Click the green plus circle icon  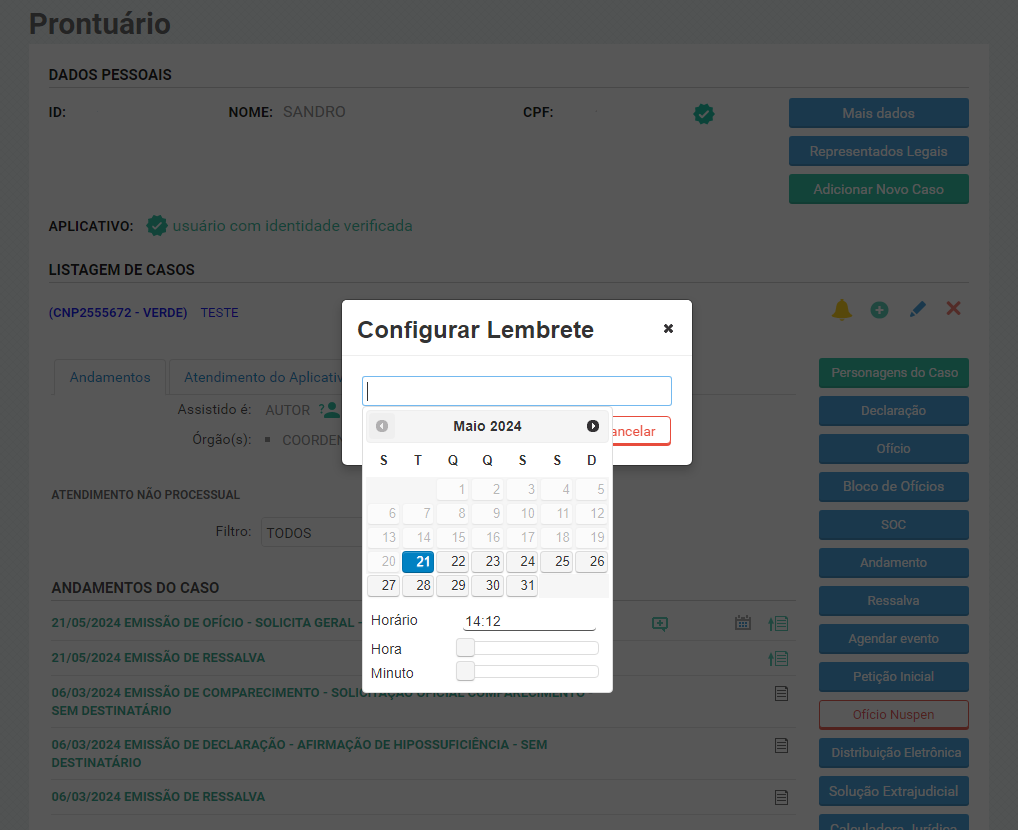tap(879, 310)
